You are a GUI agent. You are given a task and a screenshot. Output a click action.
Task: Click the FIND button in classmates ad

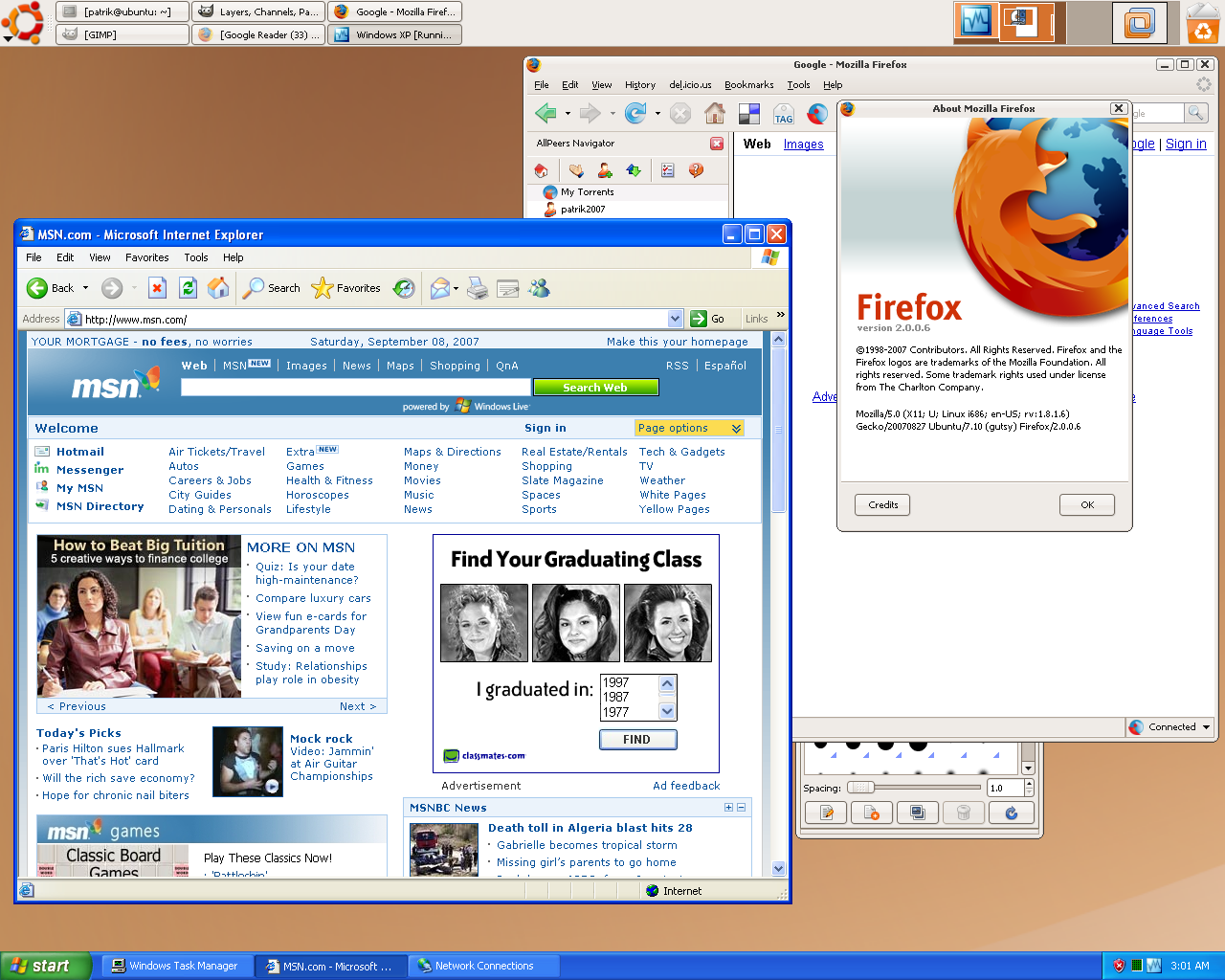click(x=637, y=740)
